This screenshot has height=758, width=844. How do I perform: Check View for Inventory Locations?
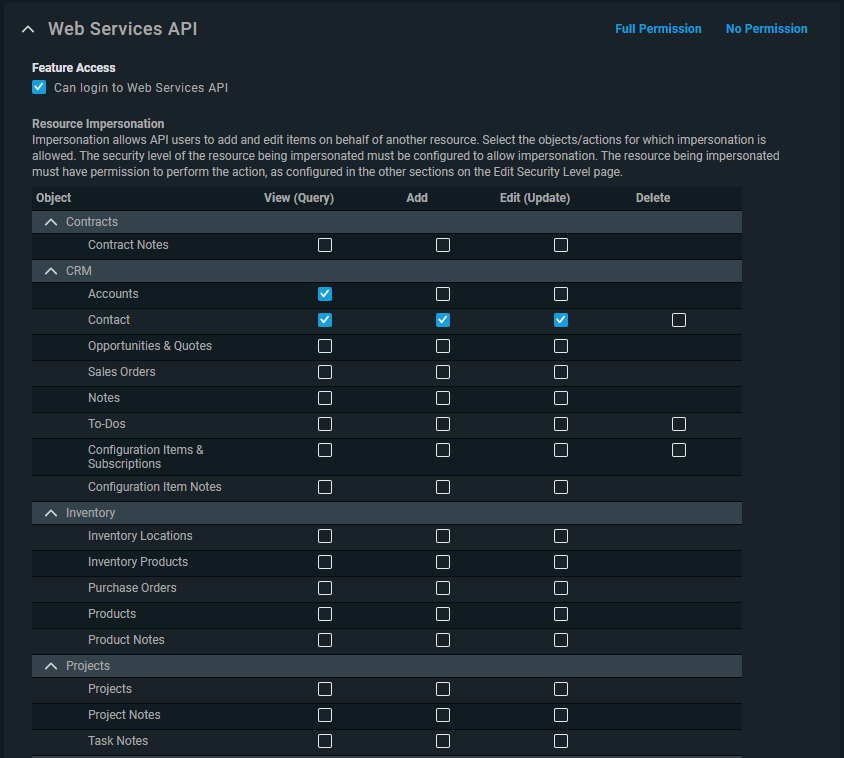(x=325, y=536)
